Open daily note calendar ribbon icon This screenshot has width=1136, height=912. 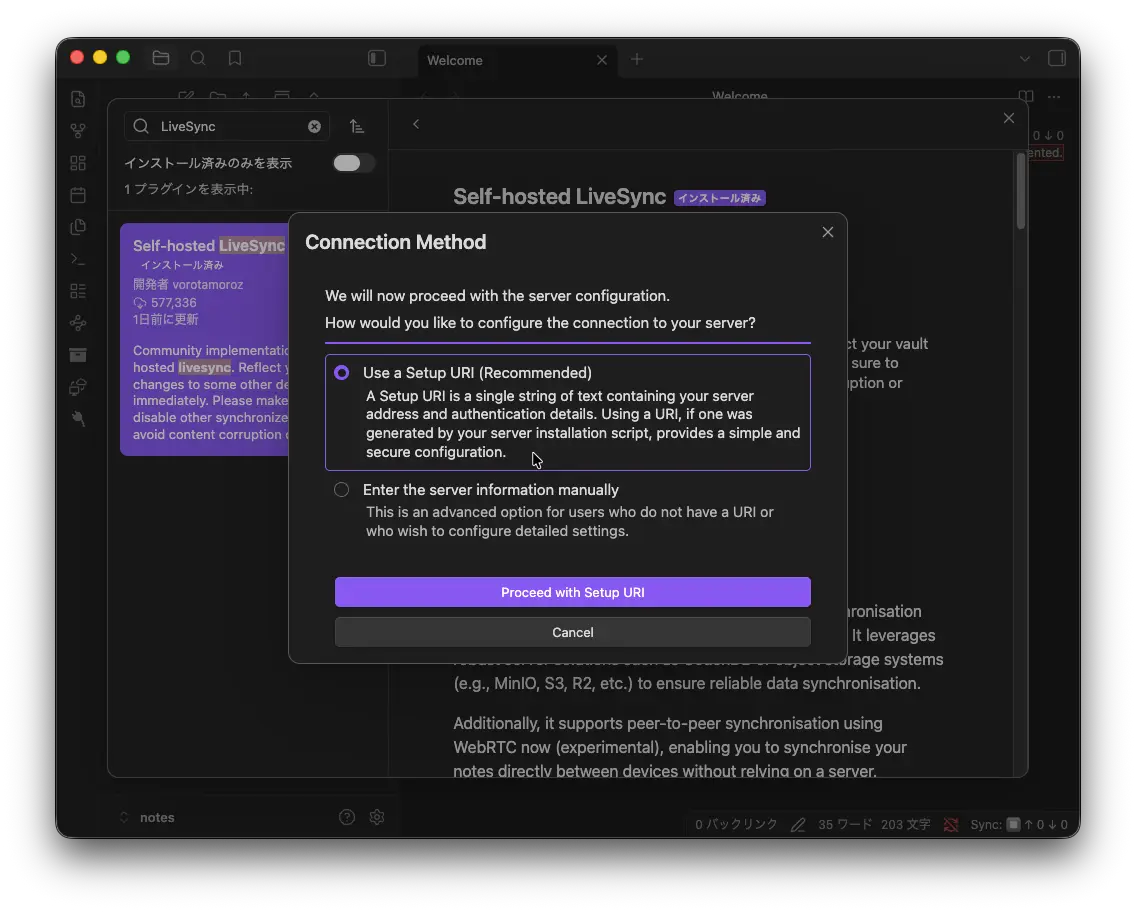click(78, 195)
